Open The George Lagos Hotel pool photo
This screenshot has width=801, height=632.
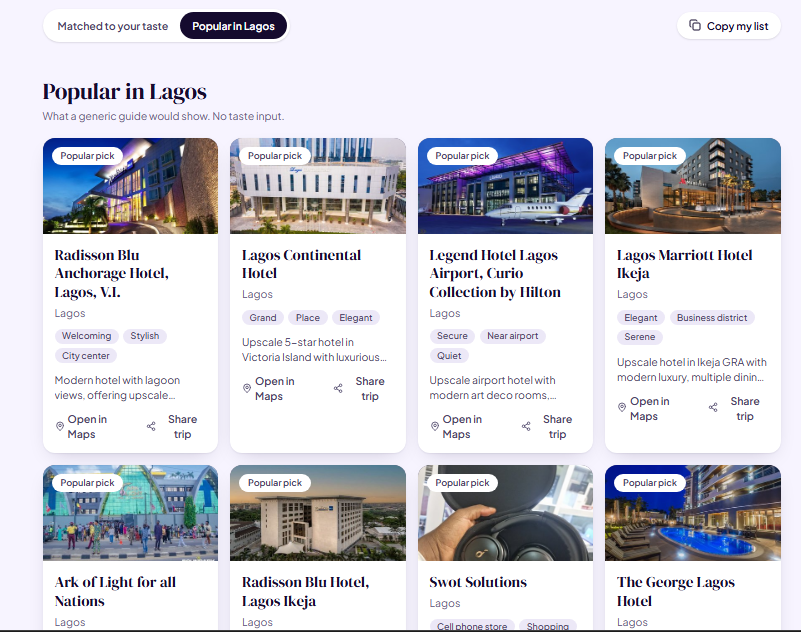point(693,513)
